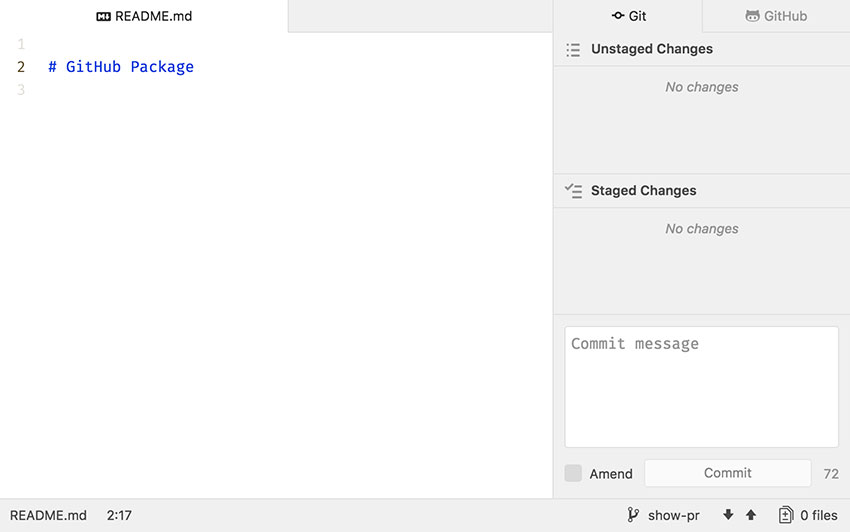The width and height of the screenshot is (850, 532).
Task: Click the changed files diff icon
Action: (x=786, y=515)
